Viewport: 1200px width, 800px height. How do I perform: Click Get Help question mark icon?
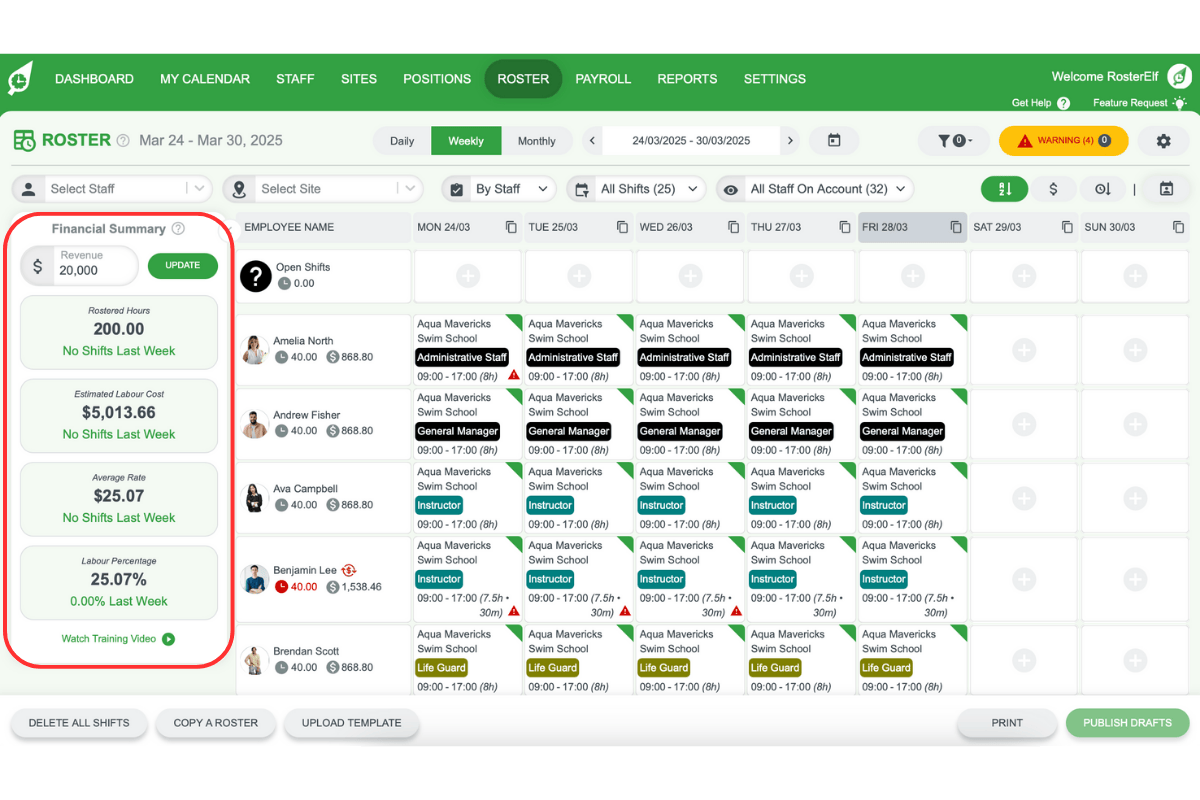1063,103
